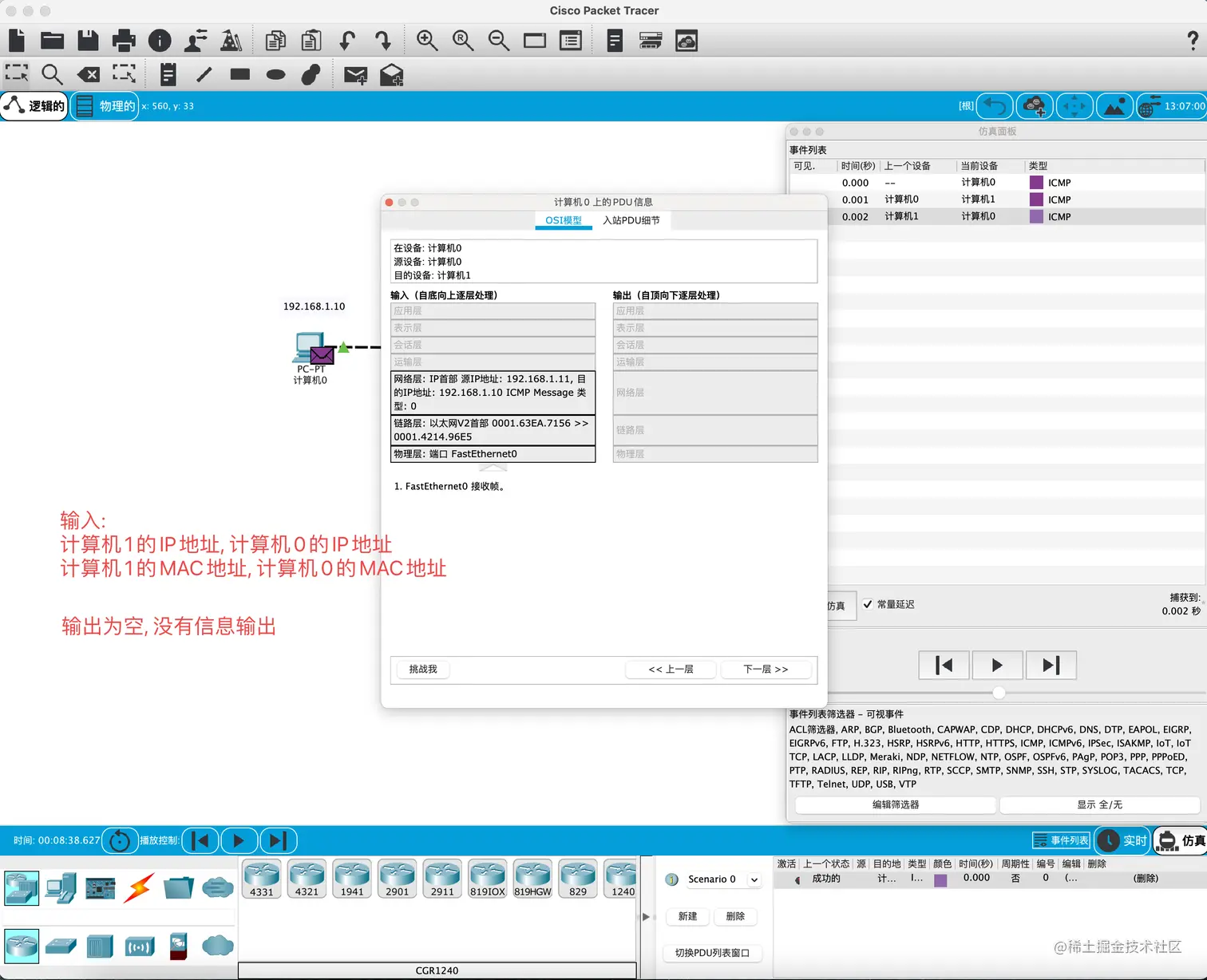Click the ICMP swatch at time 0.000

click(1037, 182)
